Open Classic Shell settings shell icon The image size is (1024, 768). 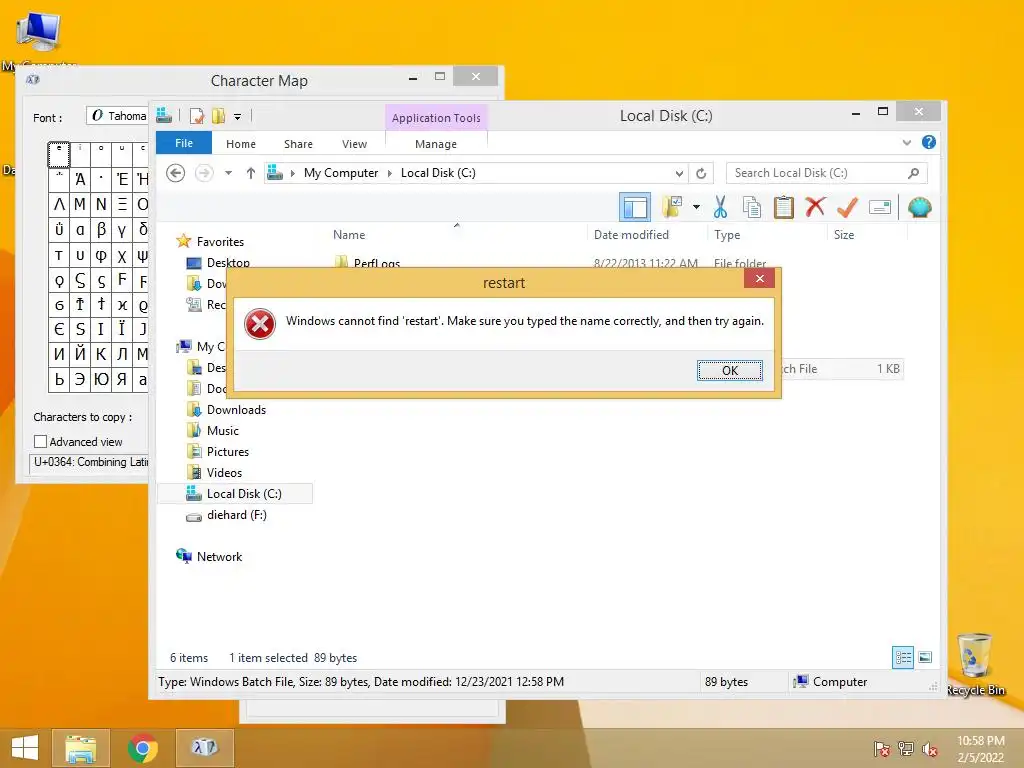click(920, 208)
